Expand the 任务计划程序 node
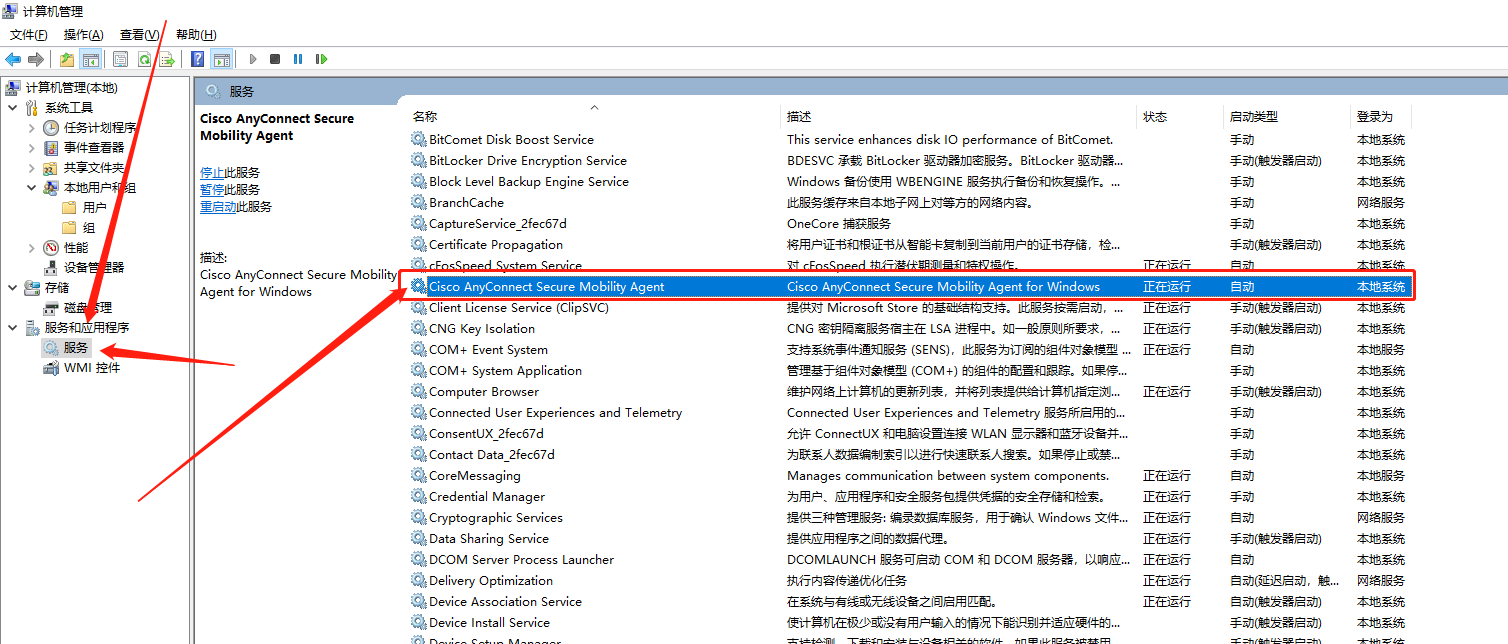 tap(32, 128)
